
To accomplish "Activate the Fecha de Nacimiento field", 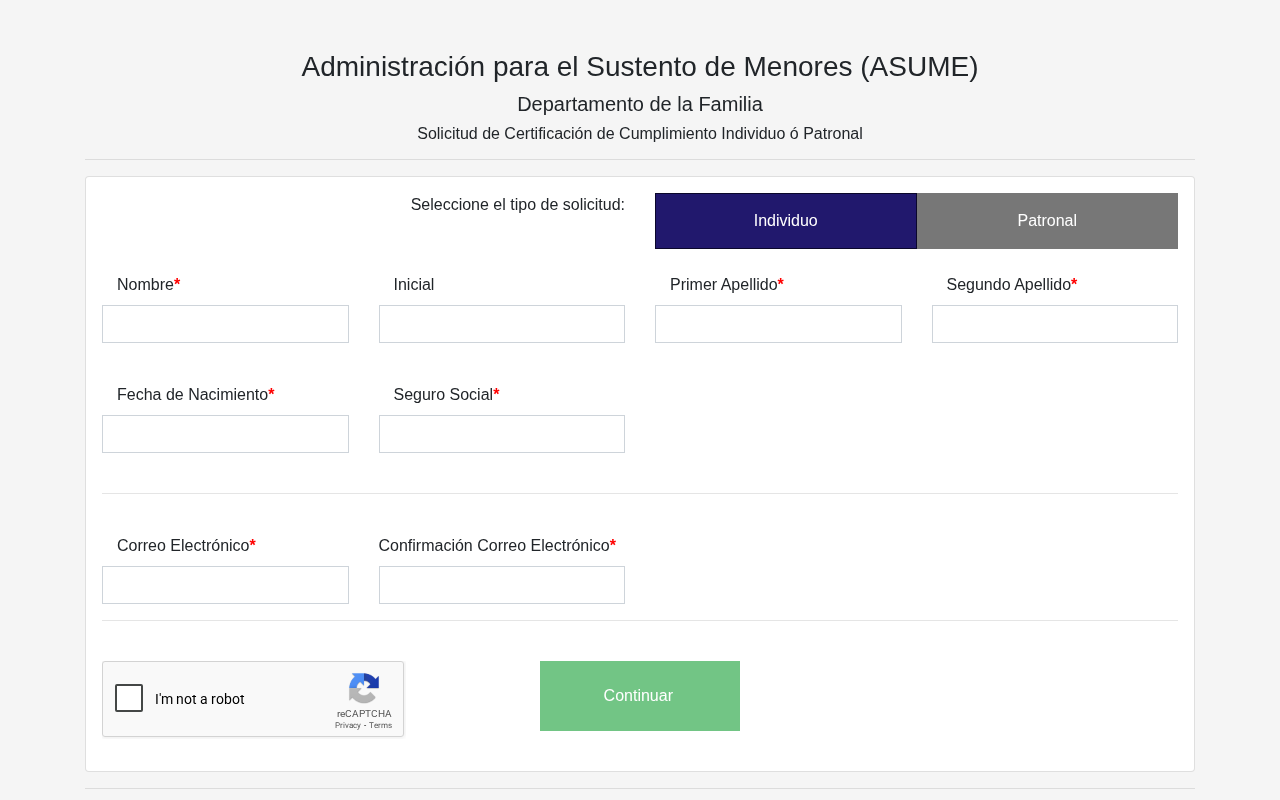I will [x=225, y=434].
